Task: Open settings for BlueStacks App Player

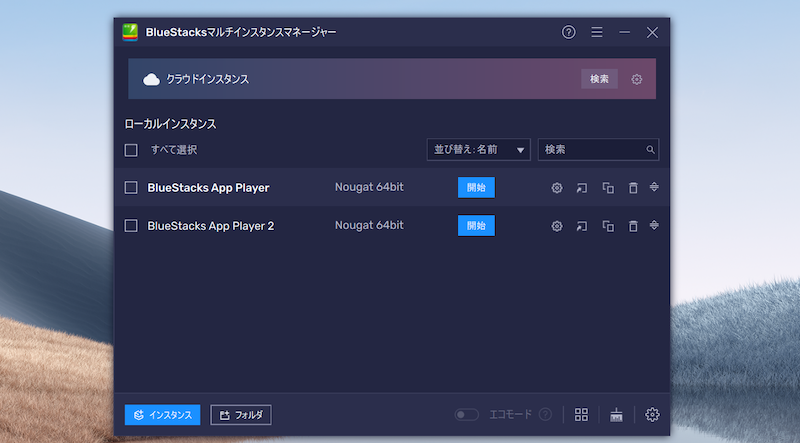Action: [x=557, y=188]
